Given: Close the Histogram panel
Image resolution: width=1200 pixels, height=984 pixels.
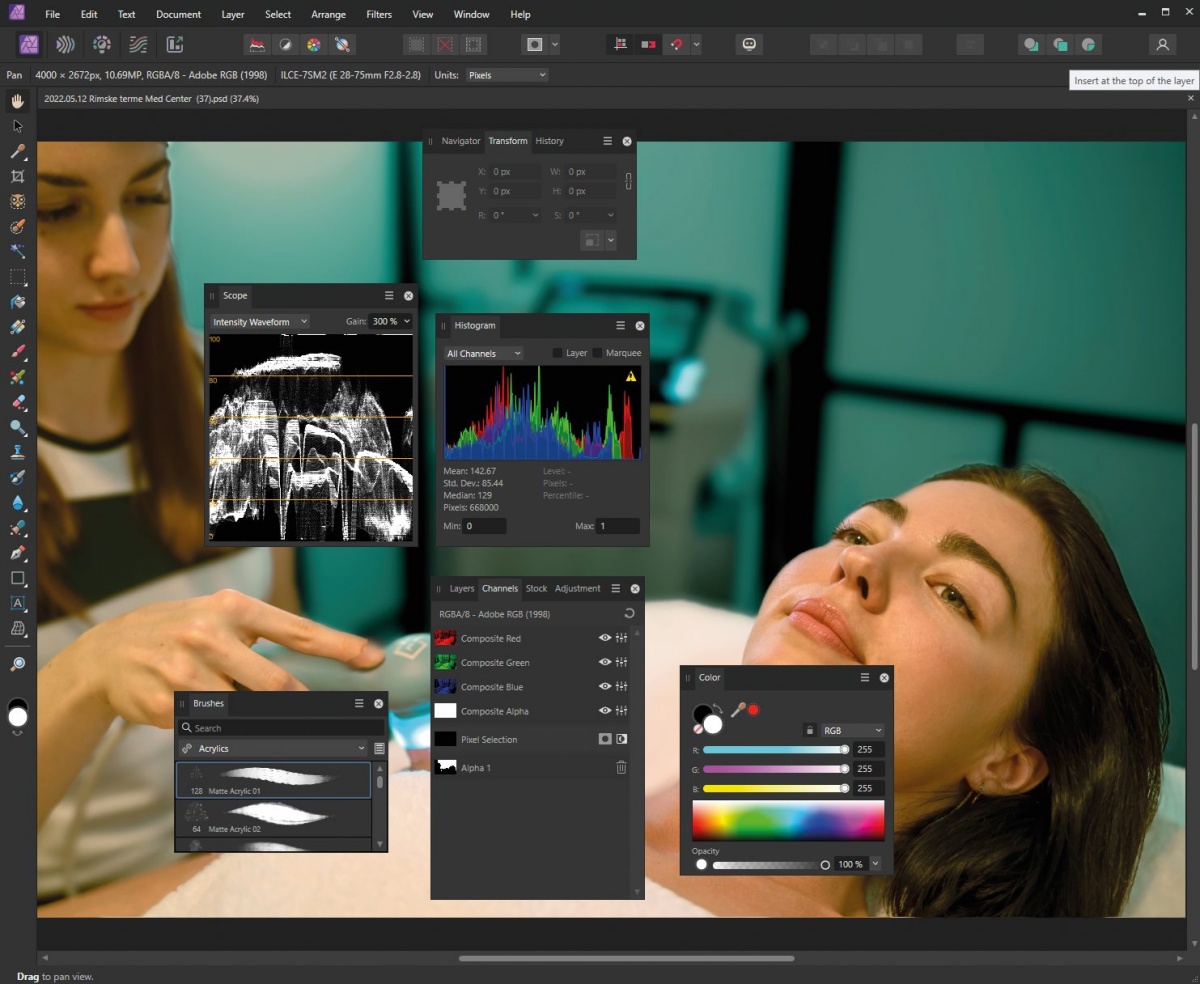Looking at the screenshot, I should click(640, 326).
